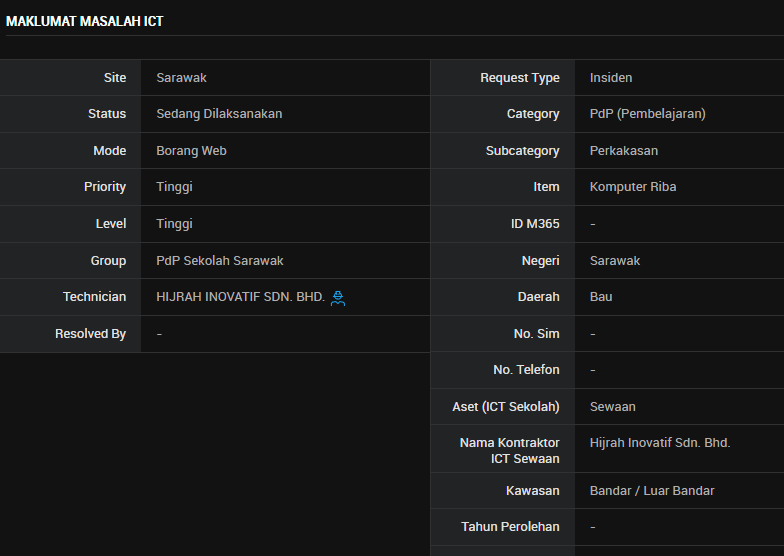The image size is (784, 556).
Task: Select the Komputer Riba item value
Action: tap(632, 187)
